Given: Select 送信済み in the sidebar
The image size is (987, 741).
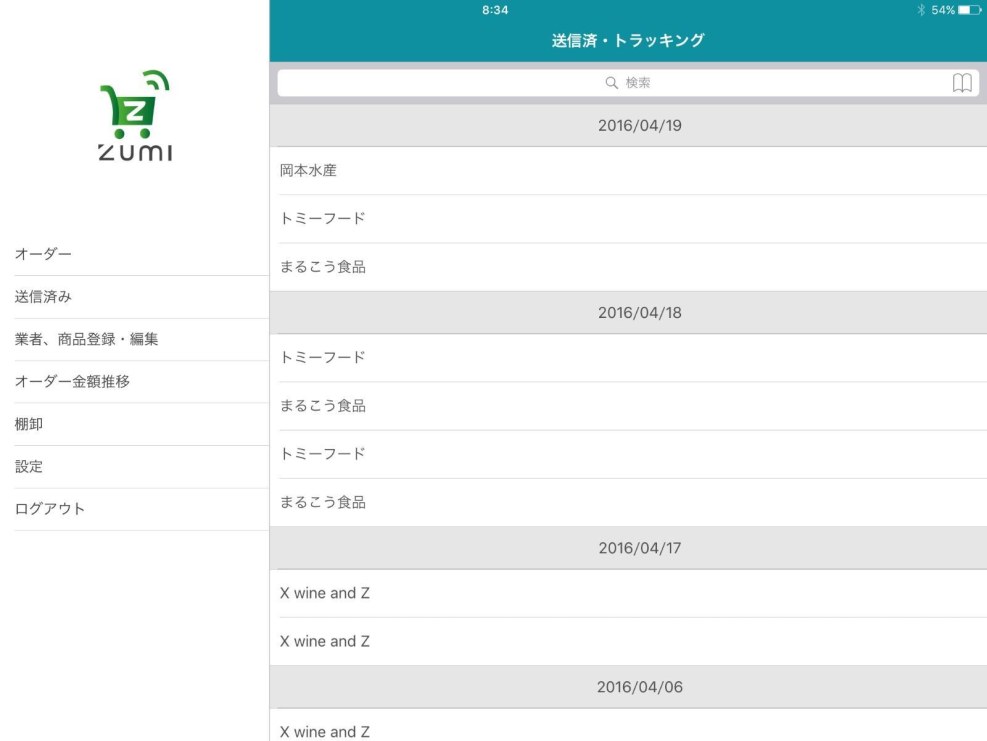Looking at the screenshot, I should 43,297.
